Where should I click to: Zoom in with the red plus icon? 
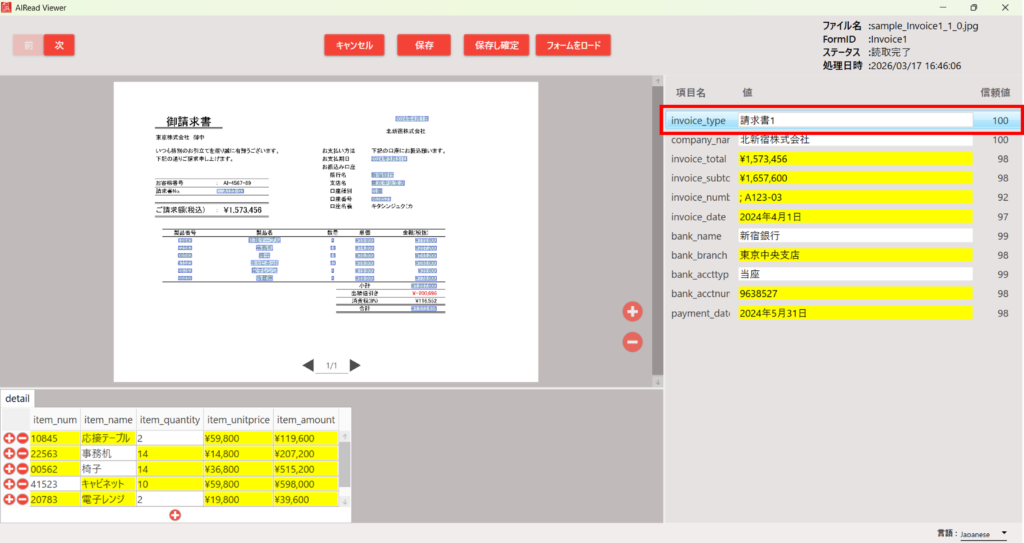(x=632, y=312)
